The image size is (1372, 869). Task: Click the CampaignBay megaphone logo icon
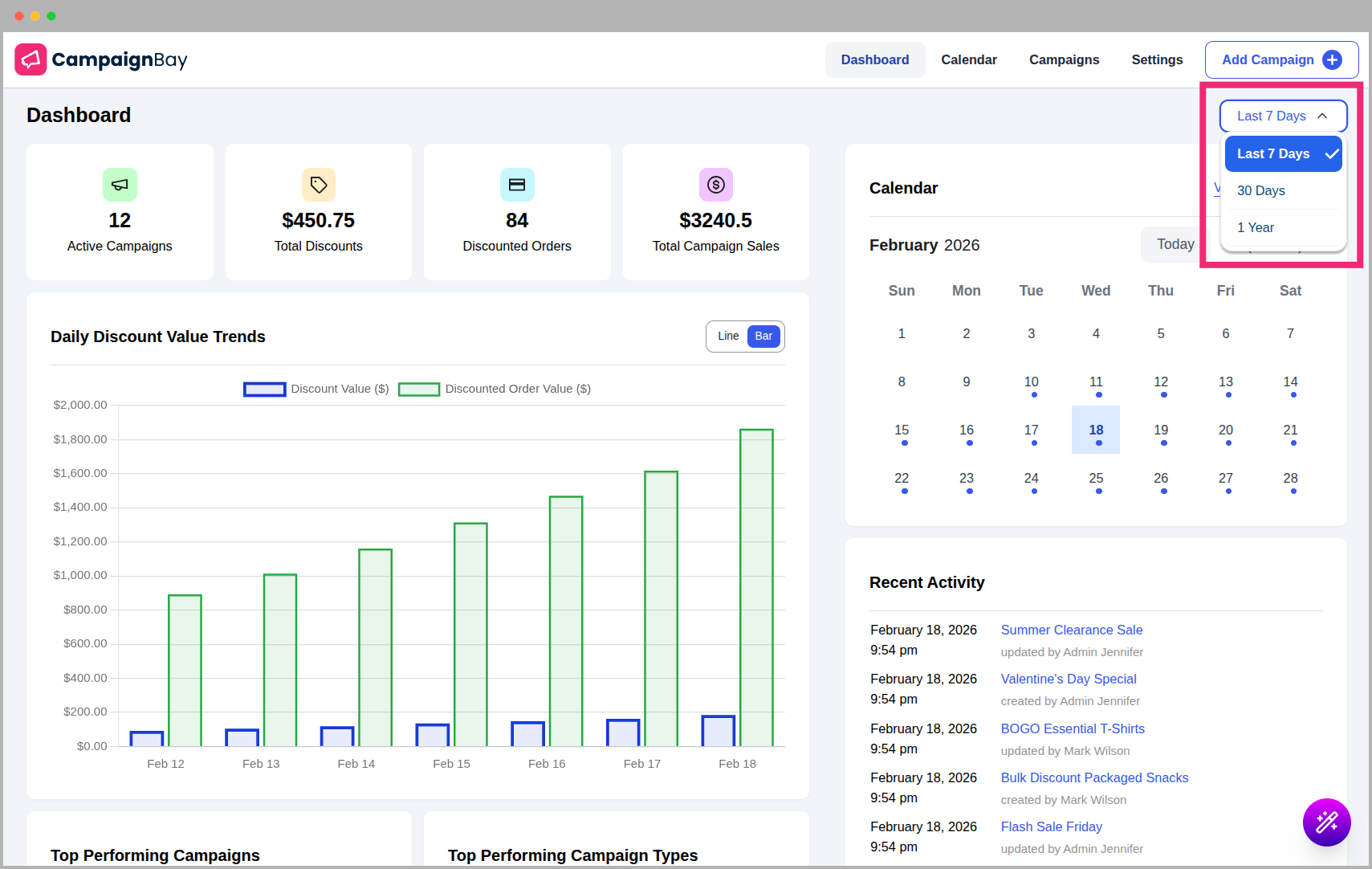pos(31,59)
